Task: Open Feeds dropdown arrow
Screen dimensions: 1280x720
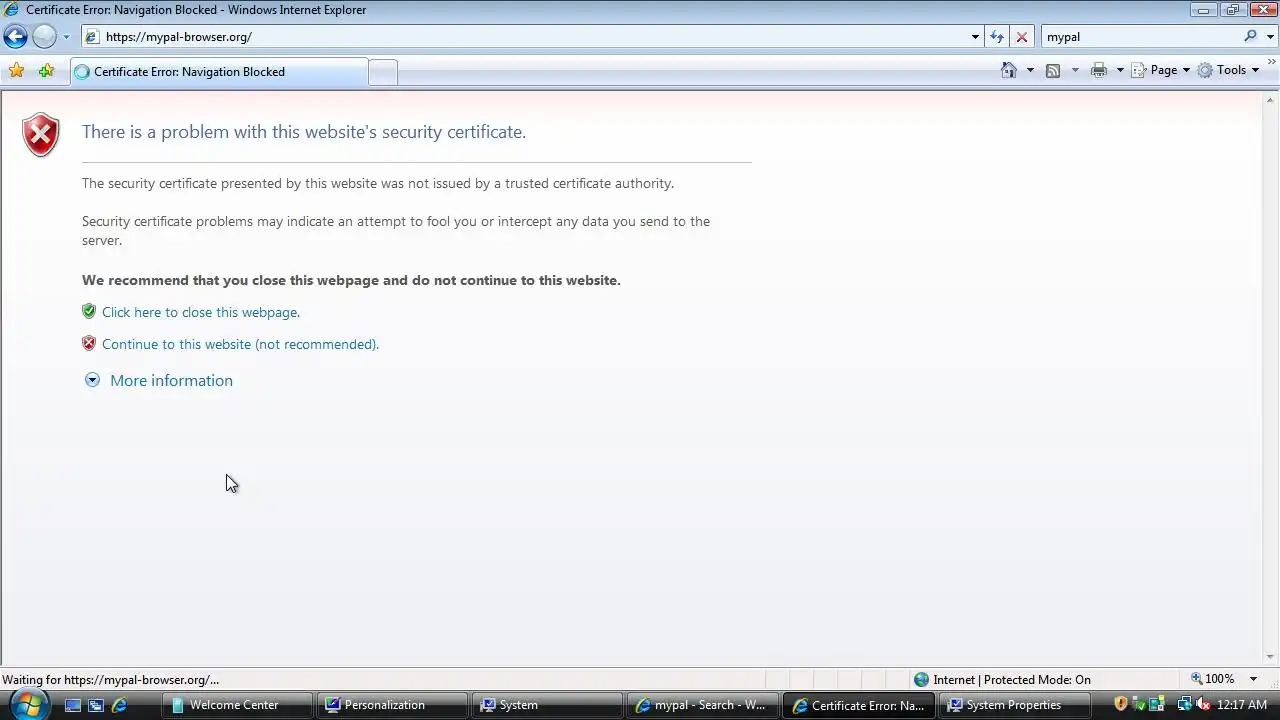Action: click(1075, 70)
